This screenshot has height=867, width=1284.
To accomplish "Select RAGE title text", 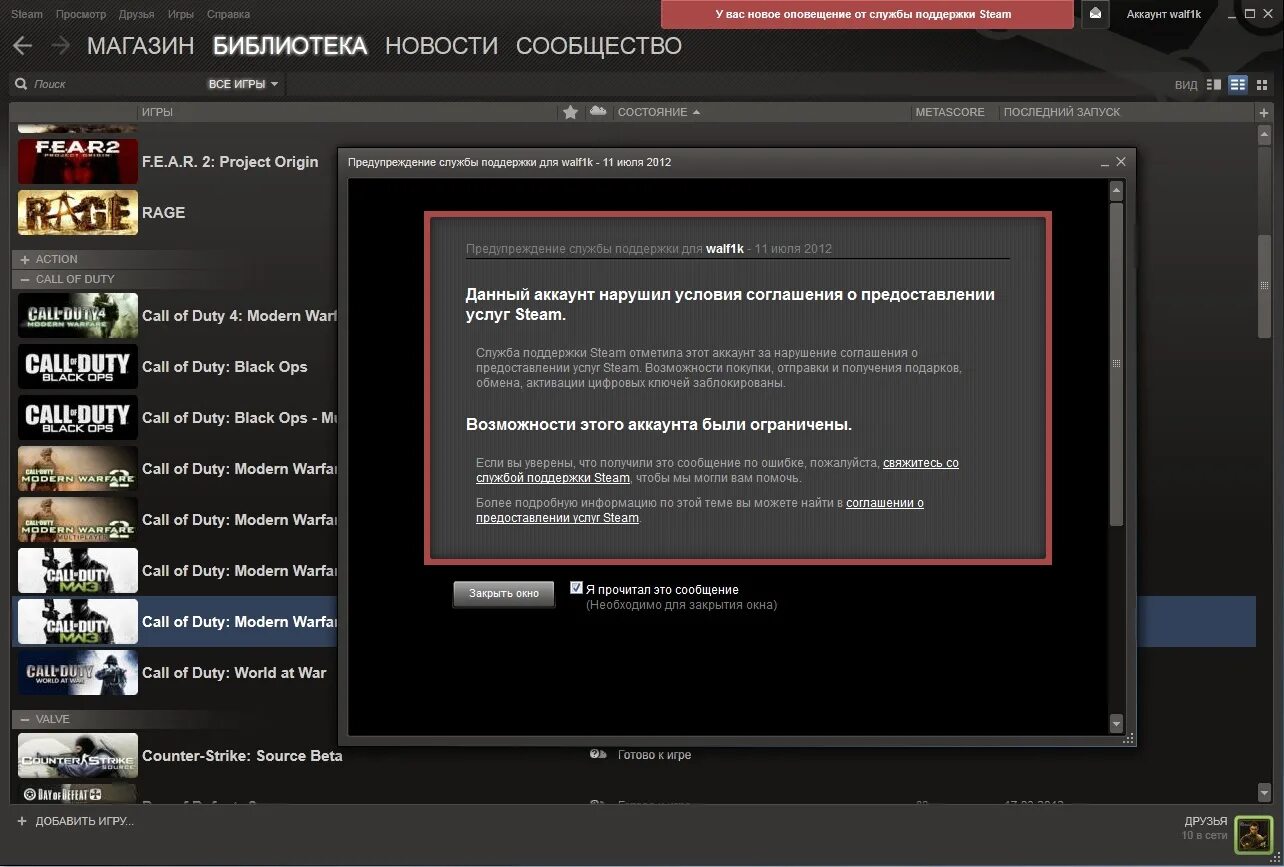I will pyautogui.click(x=163, y=213).
